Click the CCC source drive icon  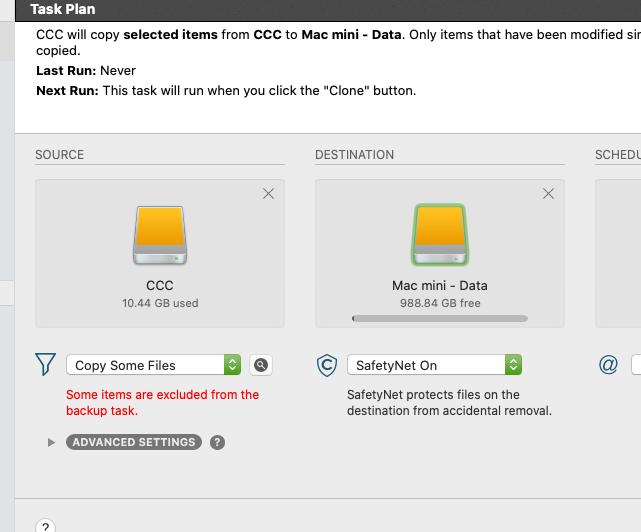click(x=160, y=236)
